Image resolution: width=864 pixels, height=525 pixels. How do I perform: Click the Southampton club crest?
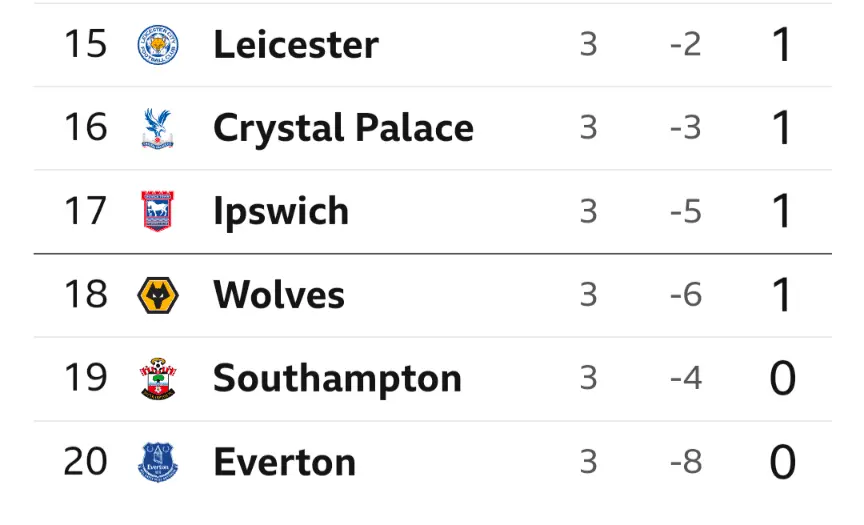coord(158,378)
